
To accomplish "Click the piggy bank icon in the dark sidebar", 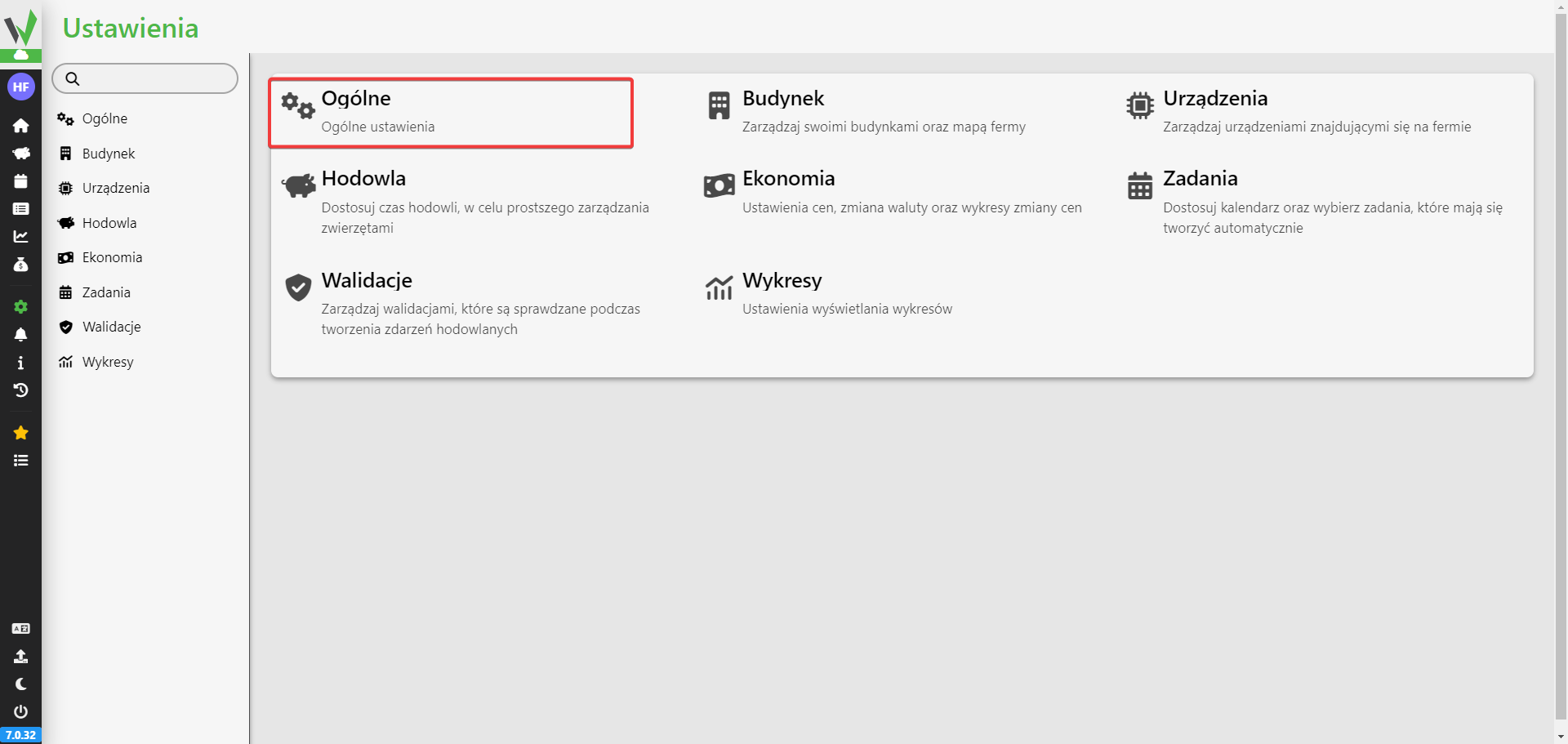I will tap(20, 154).
